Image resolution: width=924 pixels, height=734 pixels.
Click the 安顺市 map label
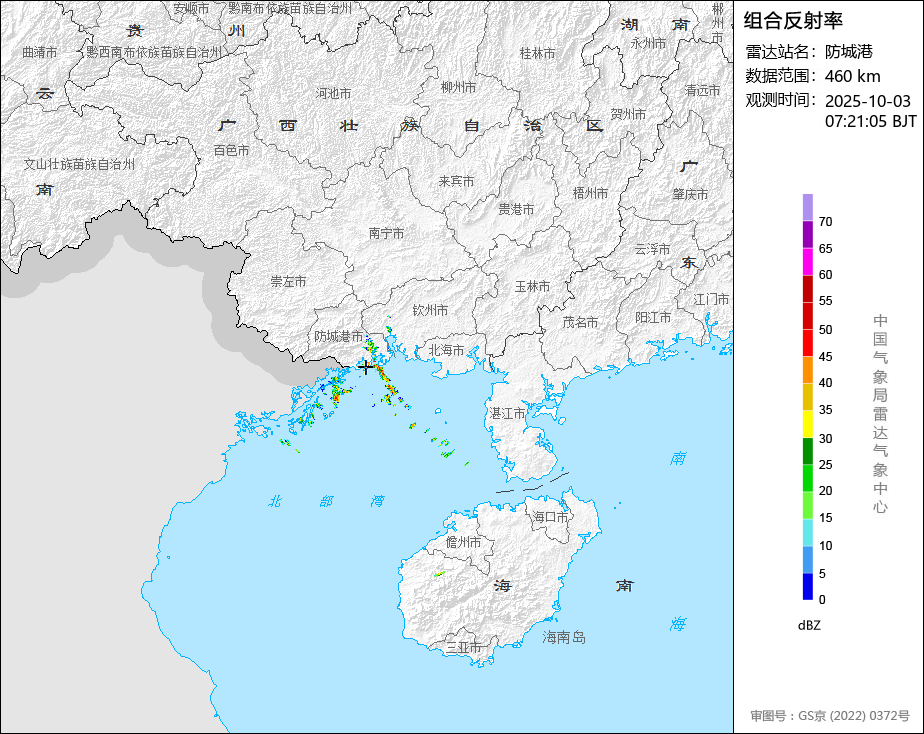pyautogui.click(x=191, y=8)
